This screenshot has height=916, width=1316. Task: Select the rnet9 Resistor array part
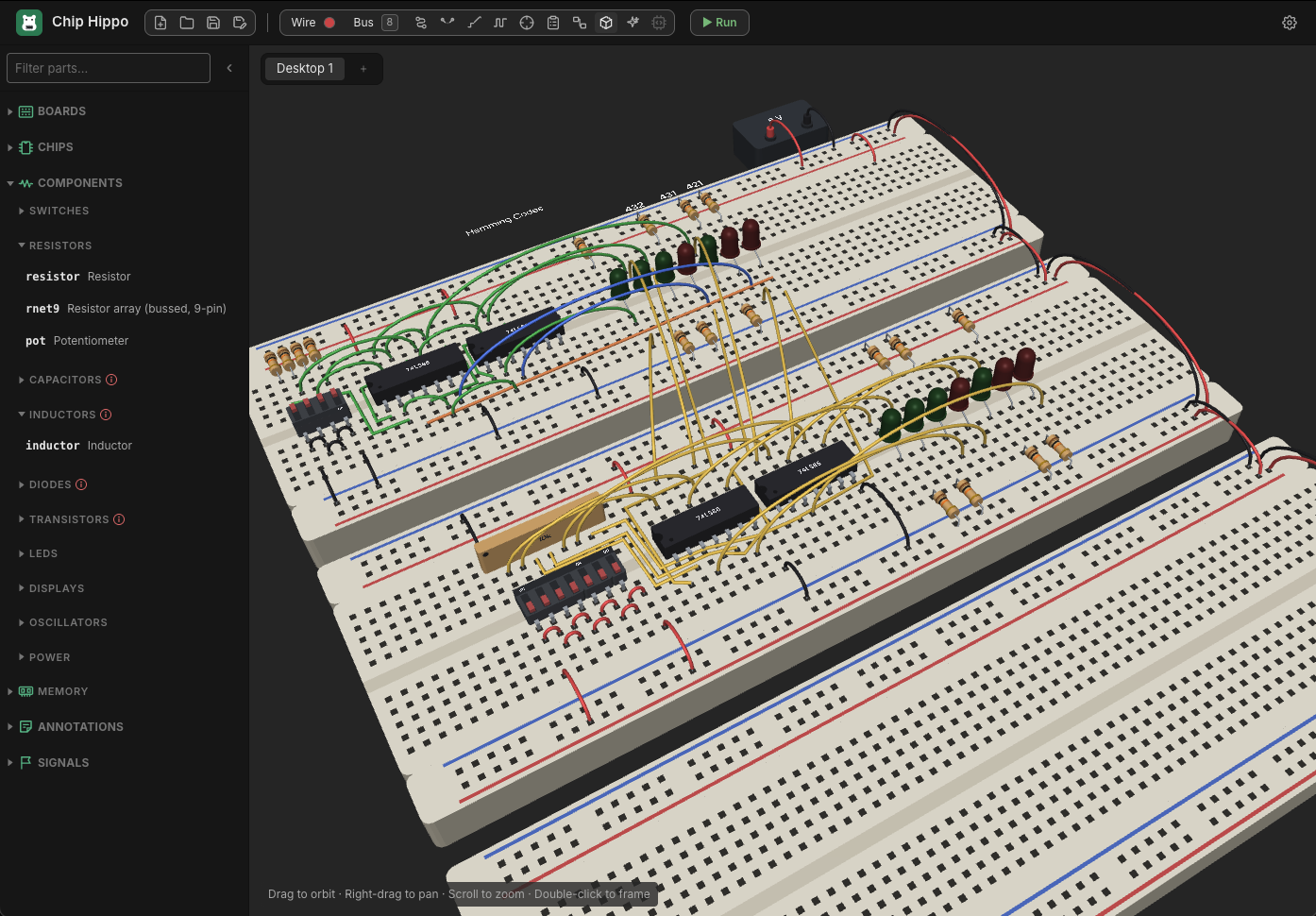pyautogui.click(x=125, y=309)
